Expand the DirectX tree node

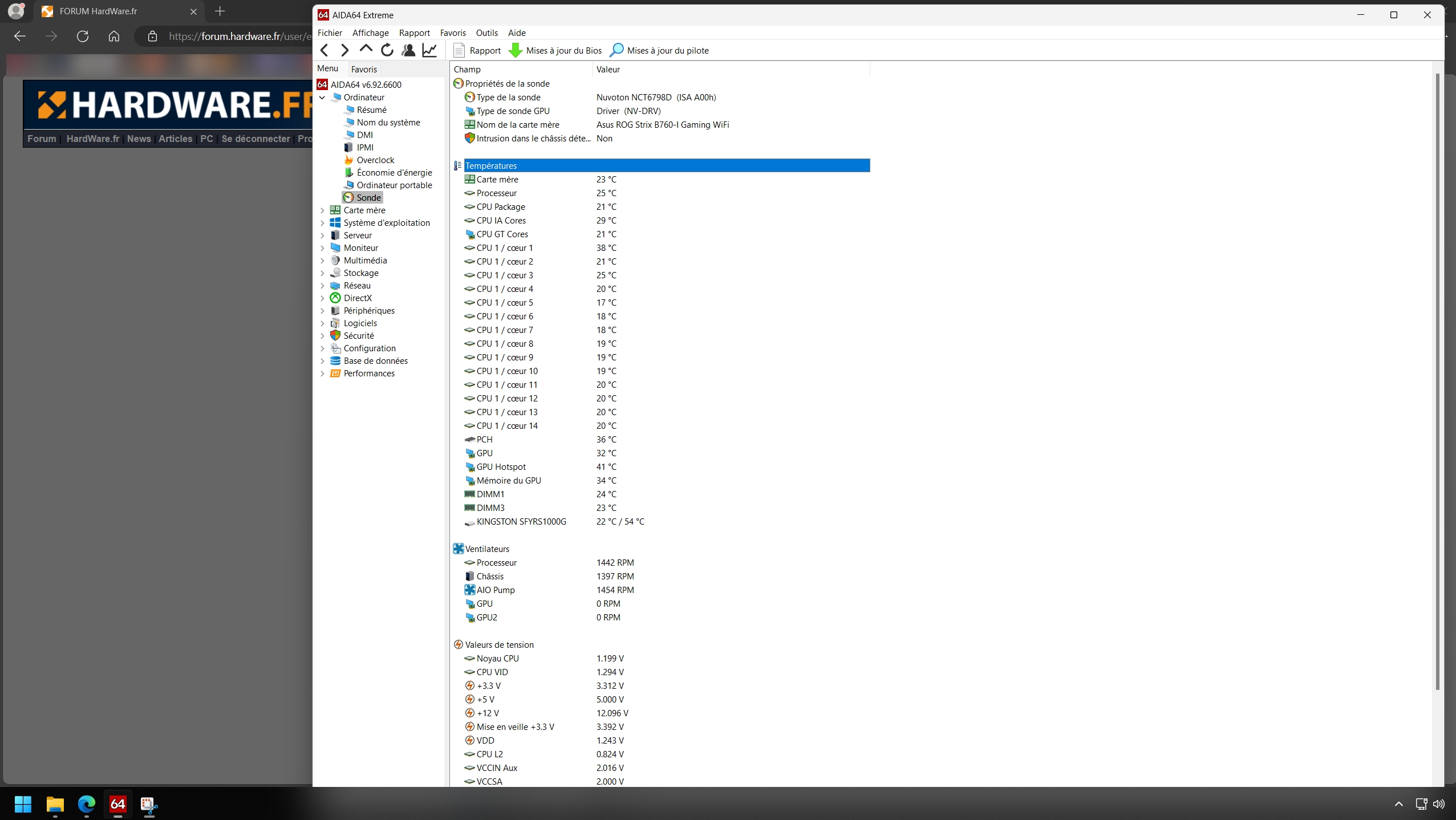click(x=322, y=298)
